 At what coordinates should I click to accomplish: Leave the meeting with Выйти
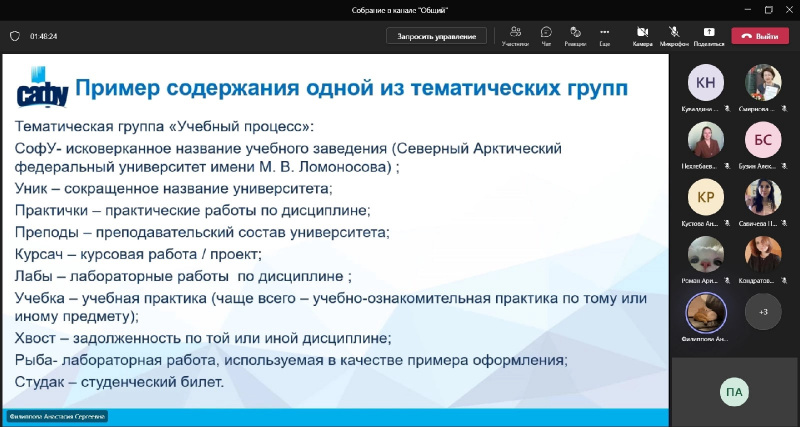(x=760, y=36)
